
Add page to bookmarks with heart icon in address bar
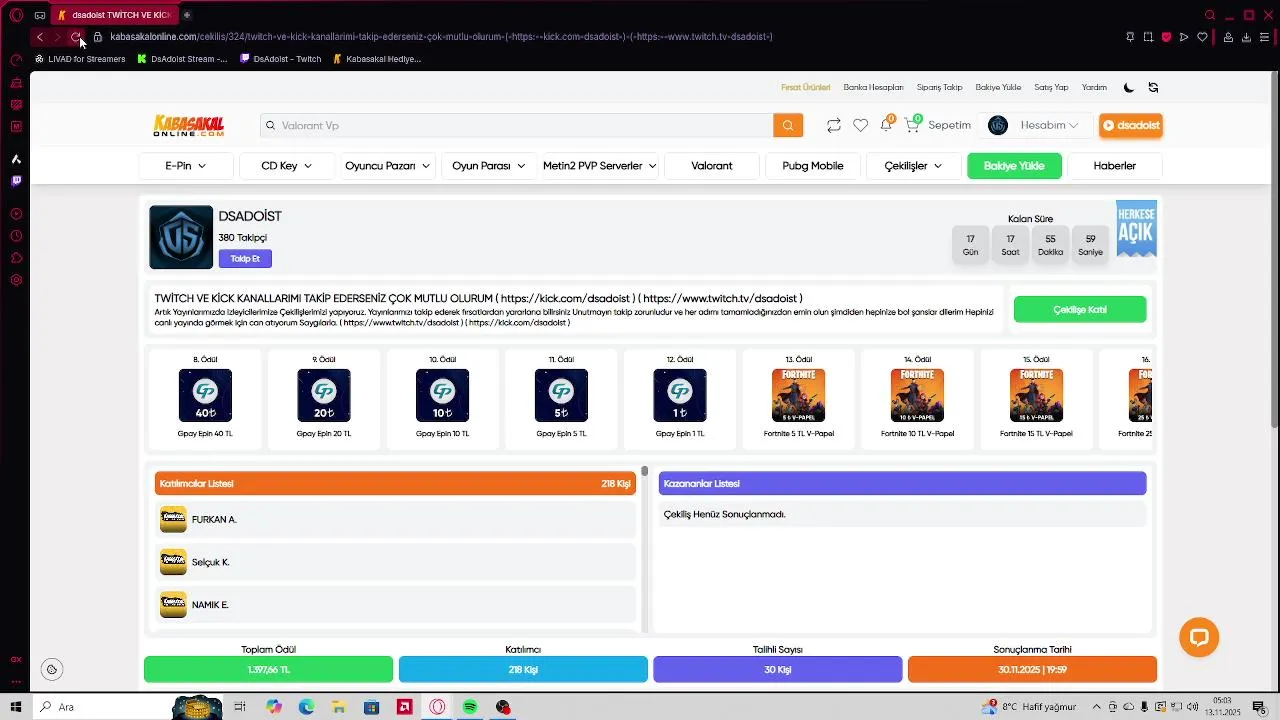point(1202,37)
